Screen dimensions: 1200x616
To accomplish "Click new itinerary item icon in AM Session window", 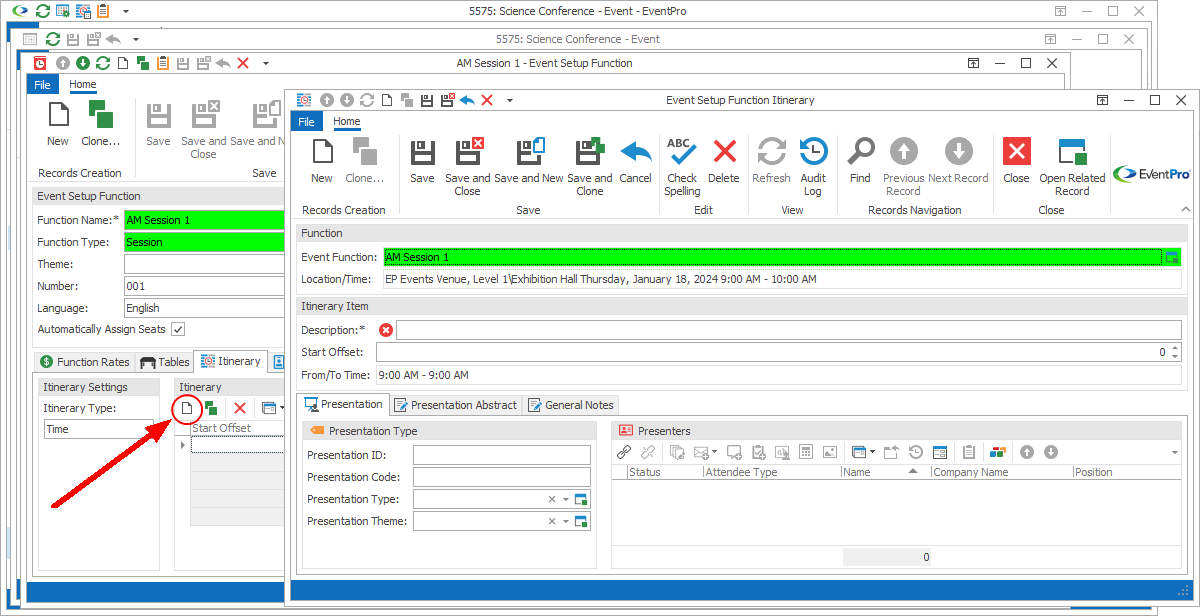I will [x=186, y=408].
